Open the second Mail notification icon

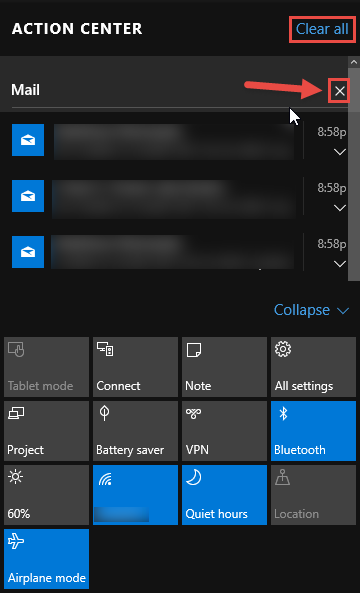pos(28,196)
